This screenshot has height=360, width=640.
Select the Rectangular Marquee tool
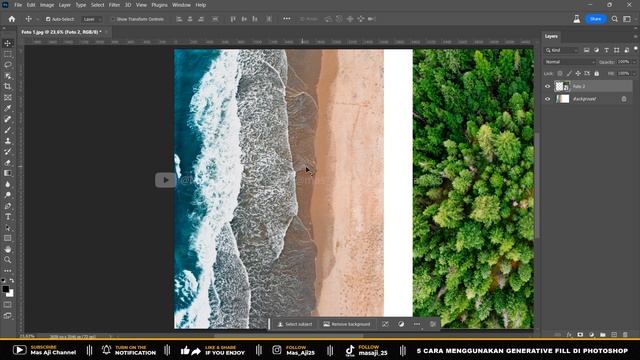pos(8,54)
